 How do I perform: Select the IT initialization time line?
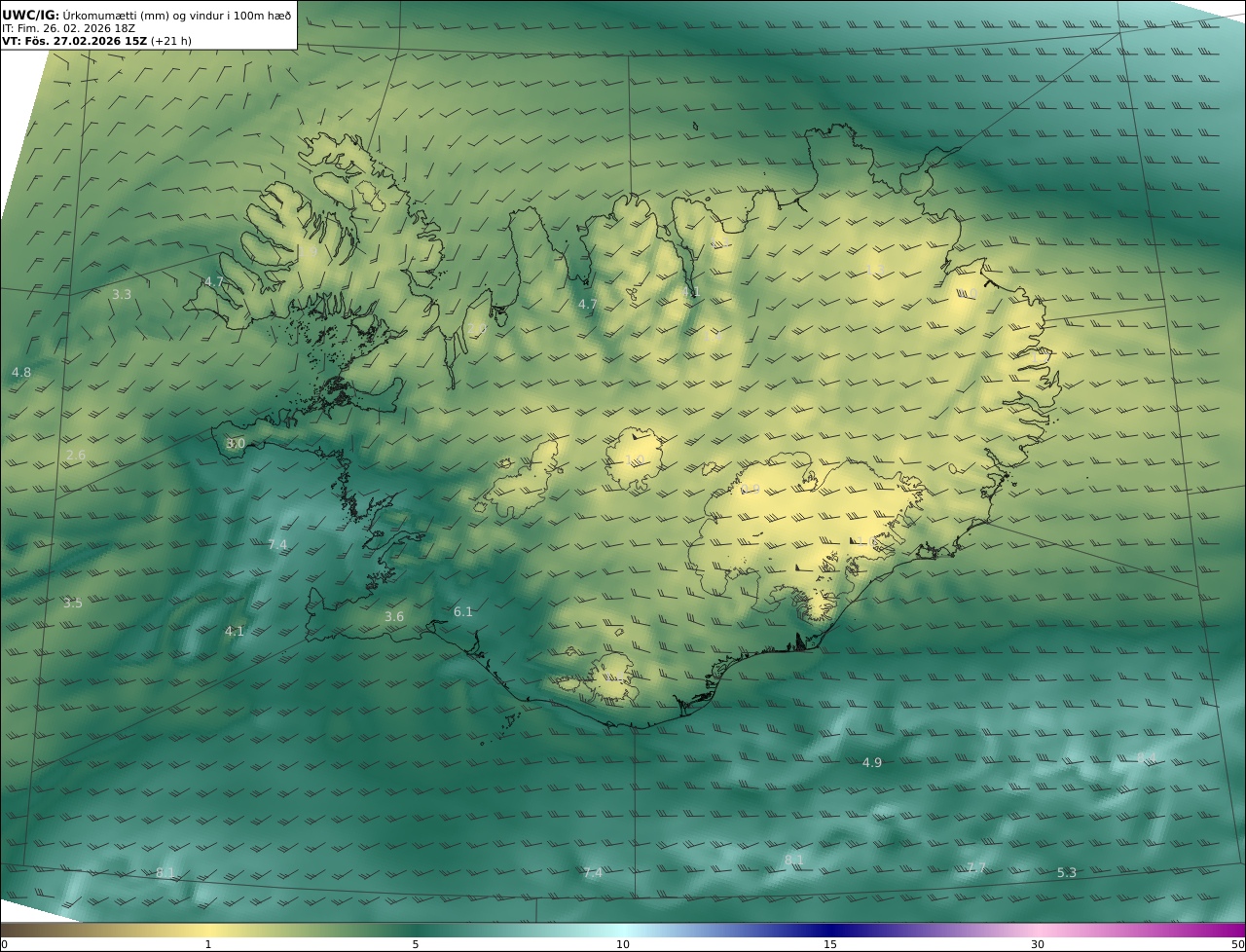68,28
